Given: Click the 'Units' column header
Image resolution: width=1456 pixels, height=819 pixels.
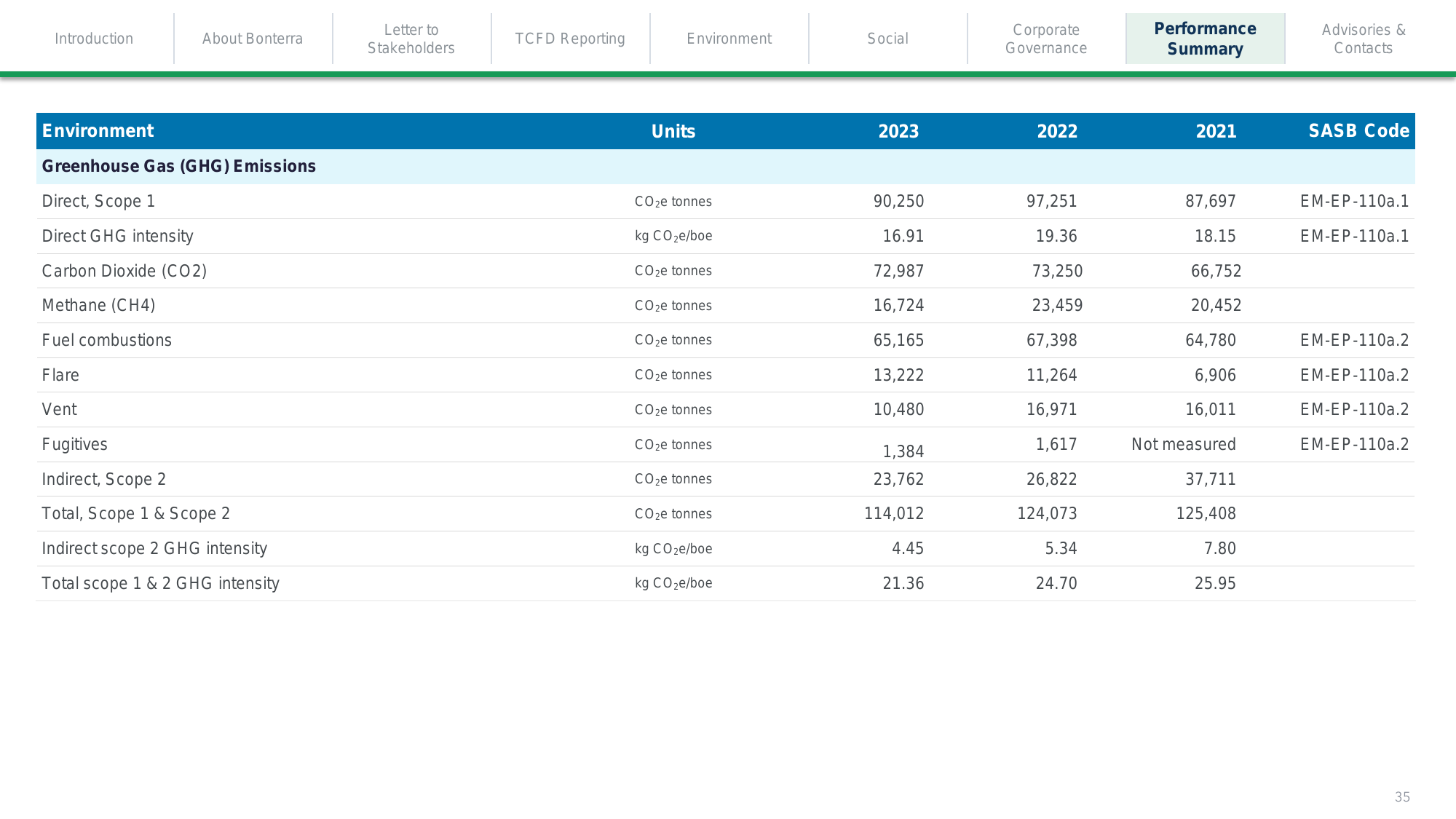Looking at the screenshot, I should (x=673, y=131).
